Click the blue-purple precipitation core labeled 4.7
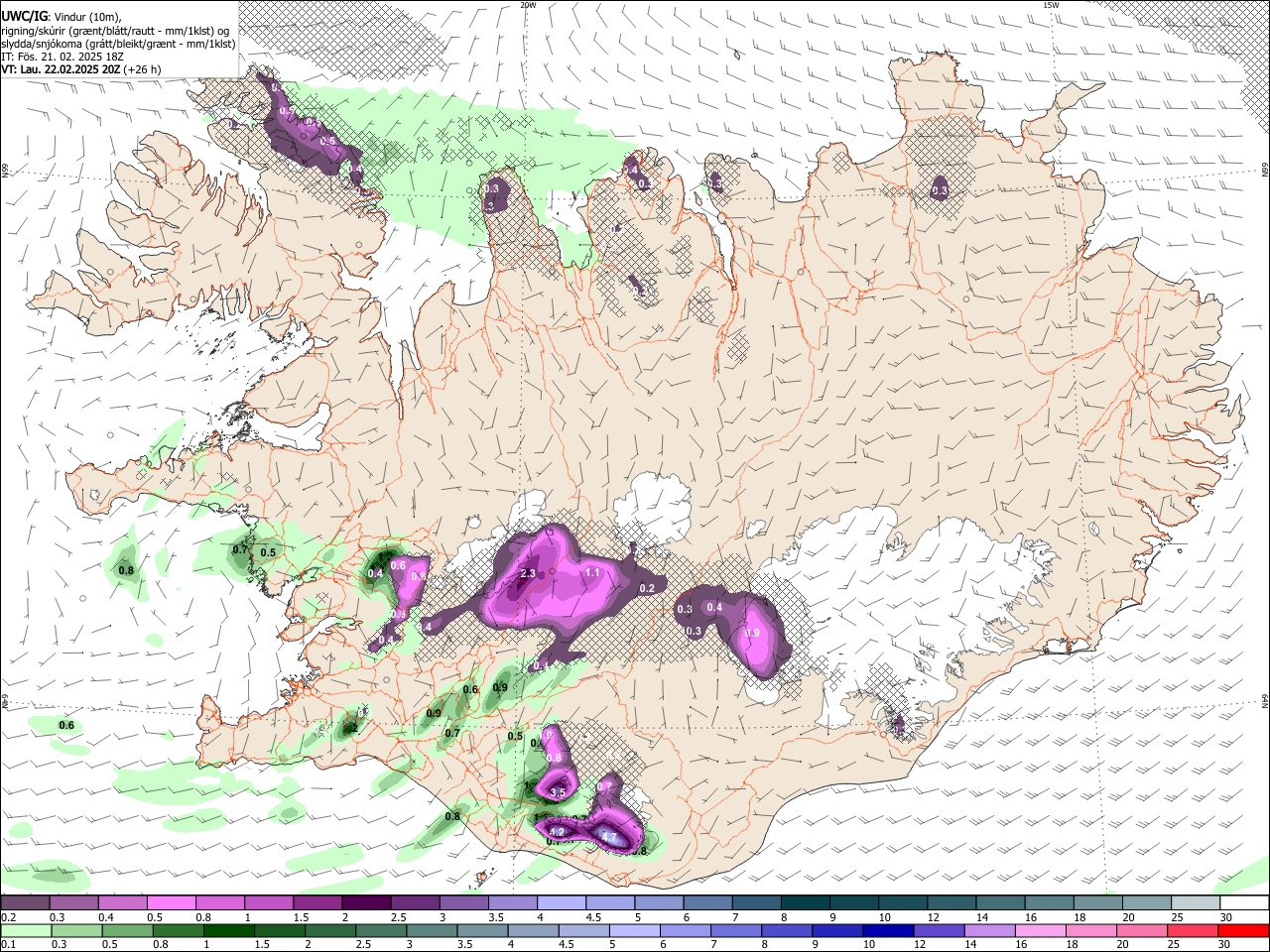 pos(609,835)
